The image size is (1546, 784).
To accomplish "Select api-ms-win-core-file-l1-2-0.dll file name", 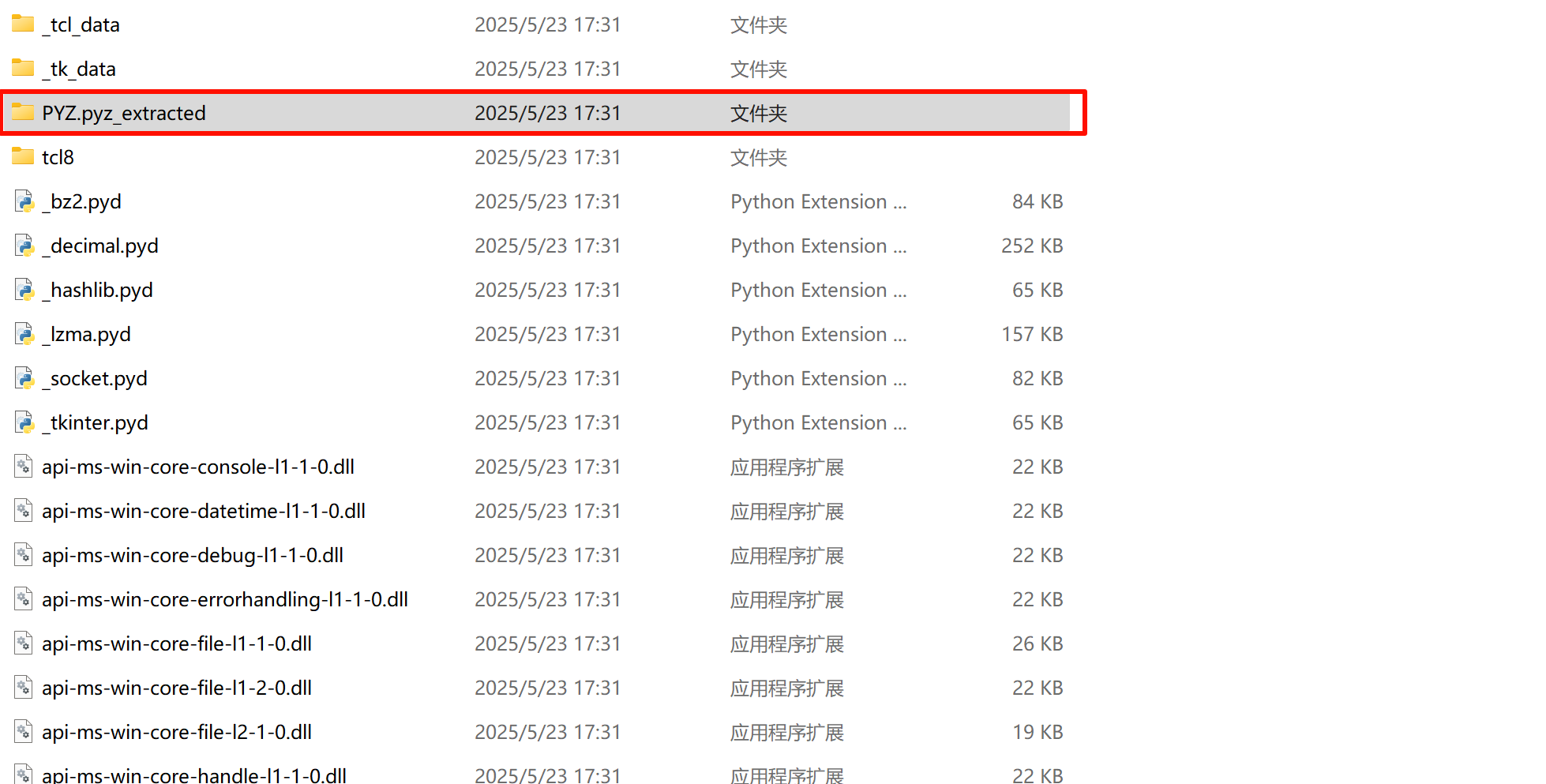I will pos(177,688).
